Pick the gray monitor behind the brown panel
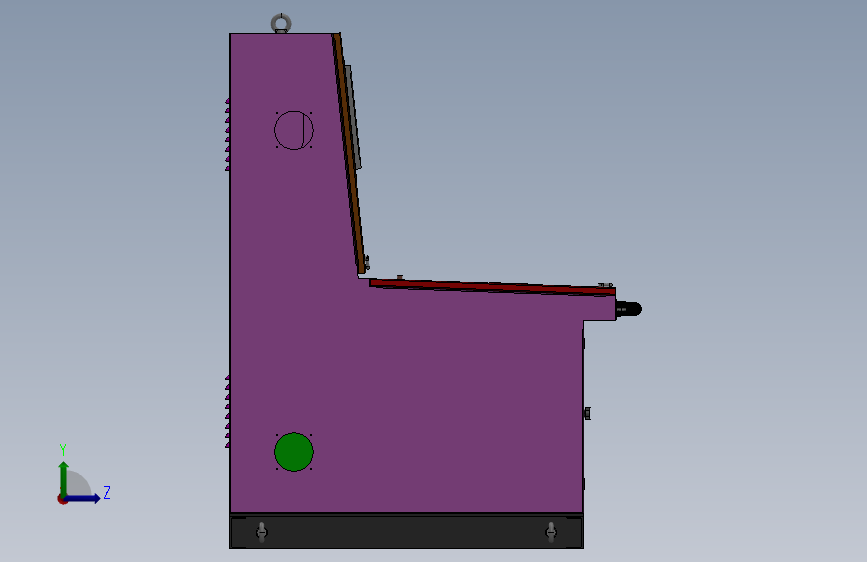867x562 pixels. click(x=354, y=117)
